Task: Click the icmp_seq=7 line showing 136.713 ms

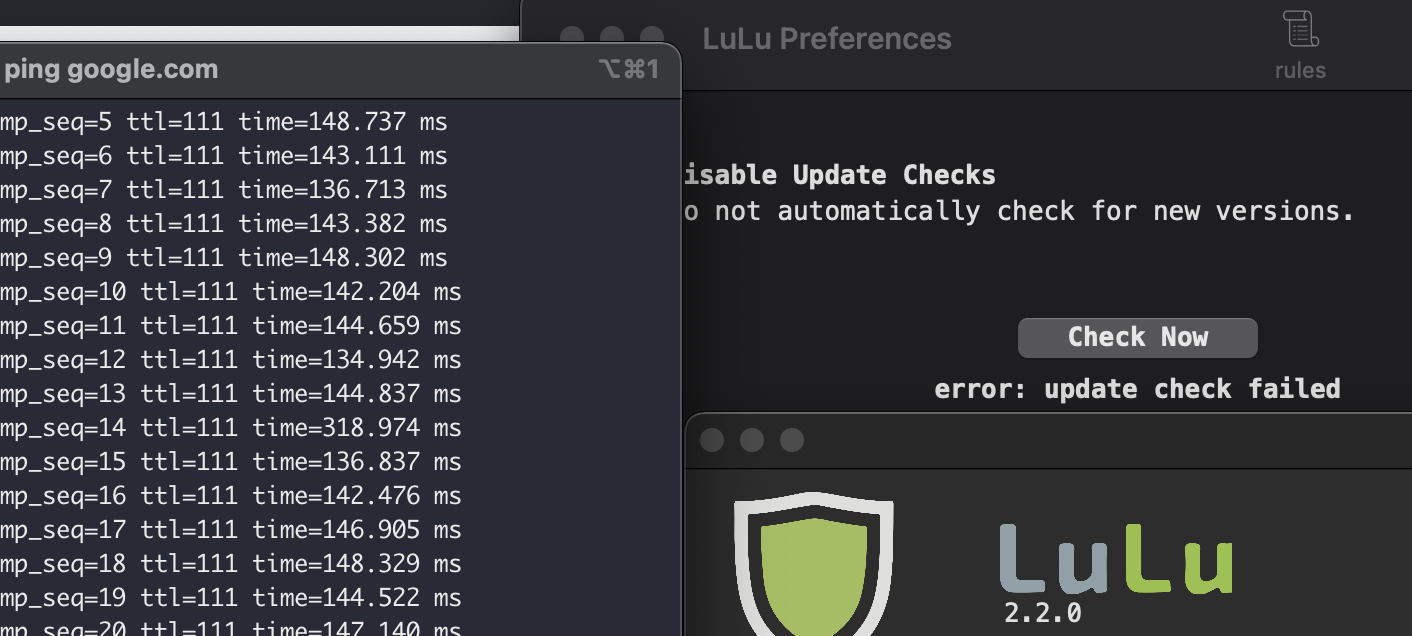Action: point(224,190)
